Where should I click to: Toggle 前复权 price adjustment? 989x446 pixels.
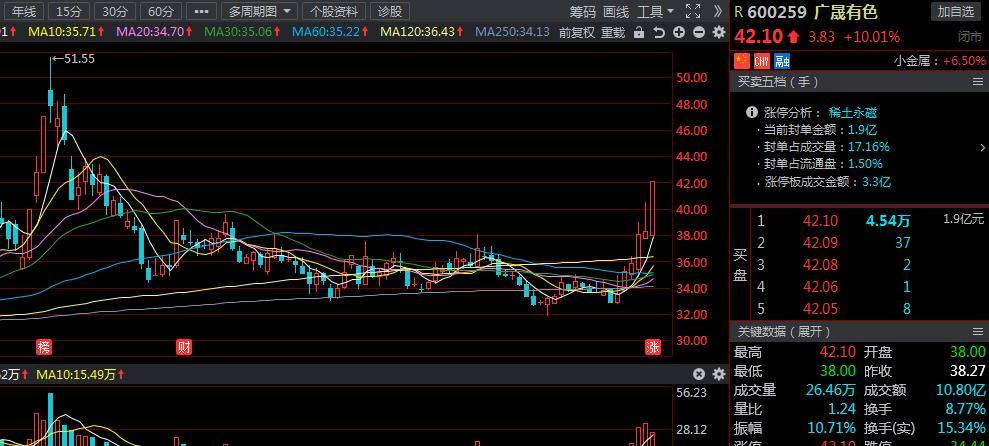(x=577, y=33)
